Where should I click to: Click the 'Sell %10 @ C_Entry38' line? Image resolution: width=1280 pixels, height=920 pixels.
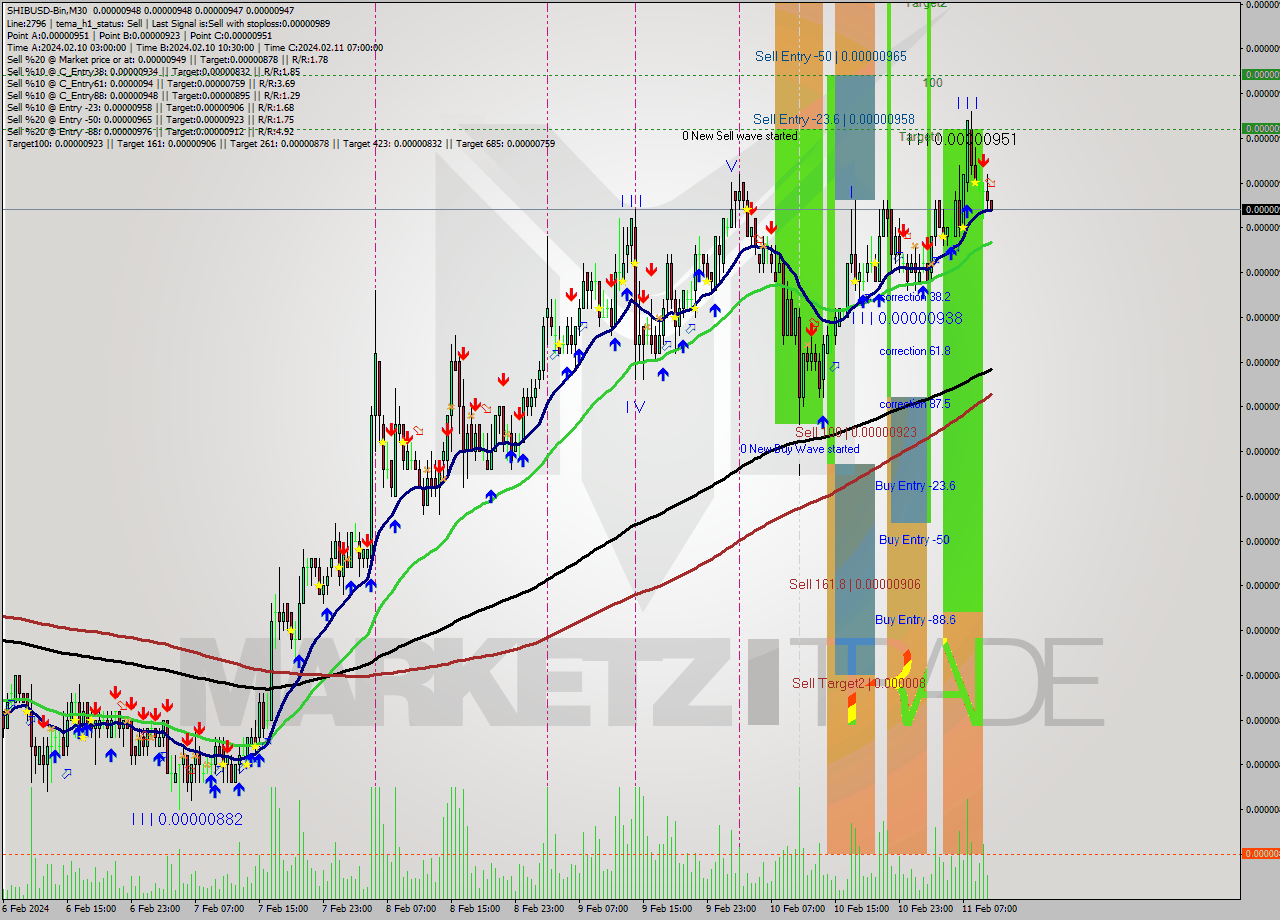click(153, 72)
